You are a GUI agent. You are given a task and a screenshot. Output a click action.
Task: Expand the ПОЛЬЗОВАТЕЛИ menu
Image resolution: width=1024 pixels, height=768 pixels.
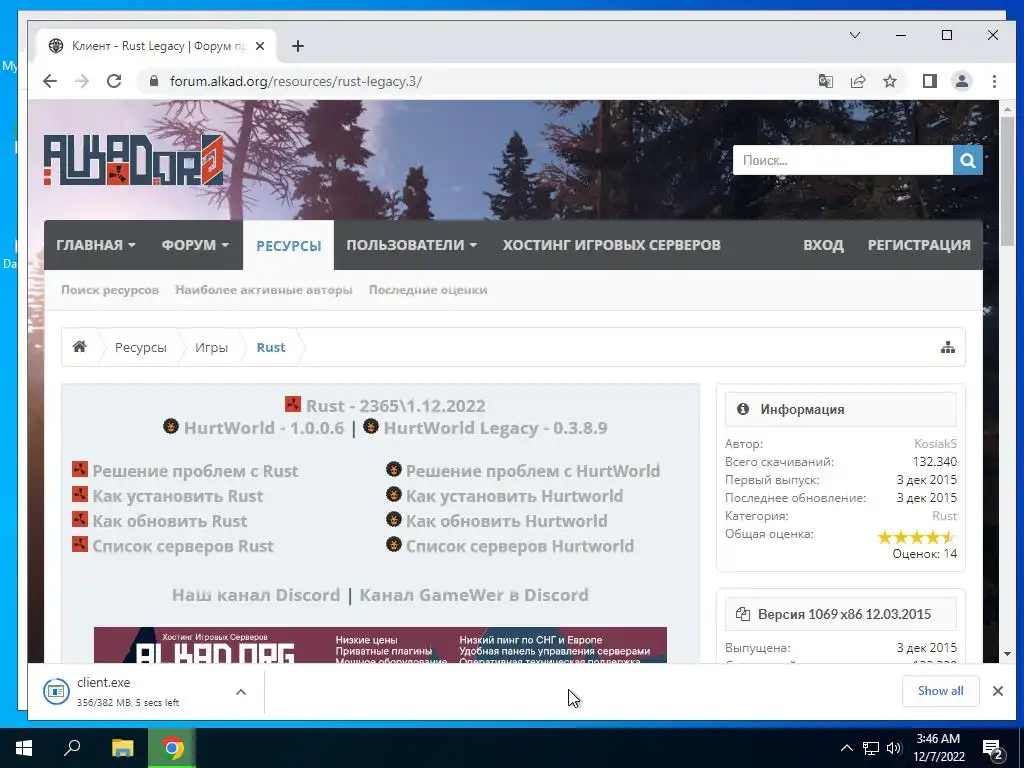pos(411,245)
